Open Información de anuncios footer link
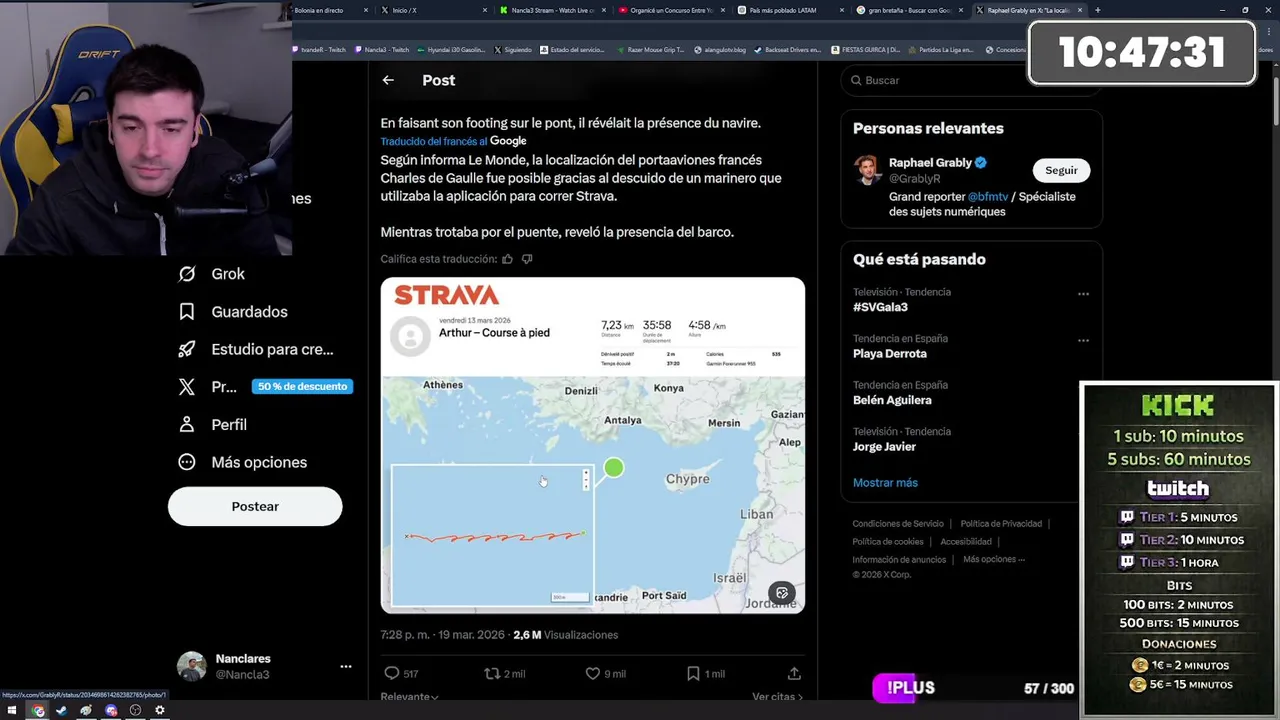 [899, 560]
